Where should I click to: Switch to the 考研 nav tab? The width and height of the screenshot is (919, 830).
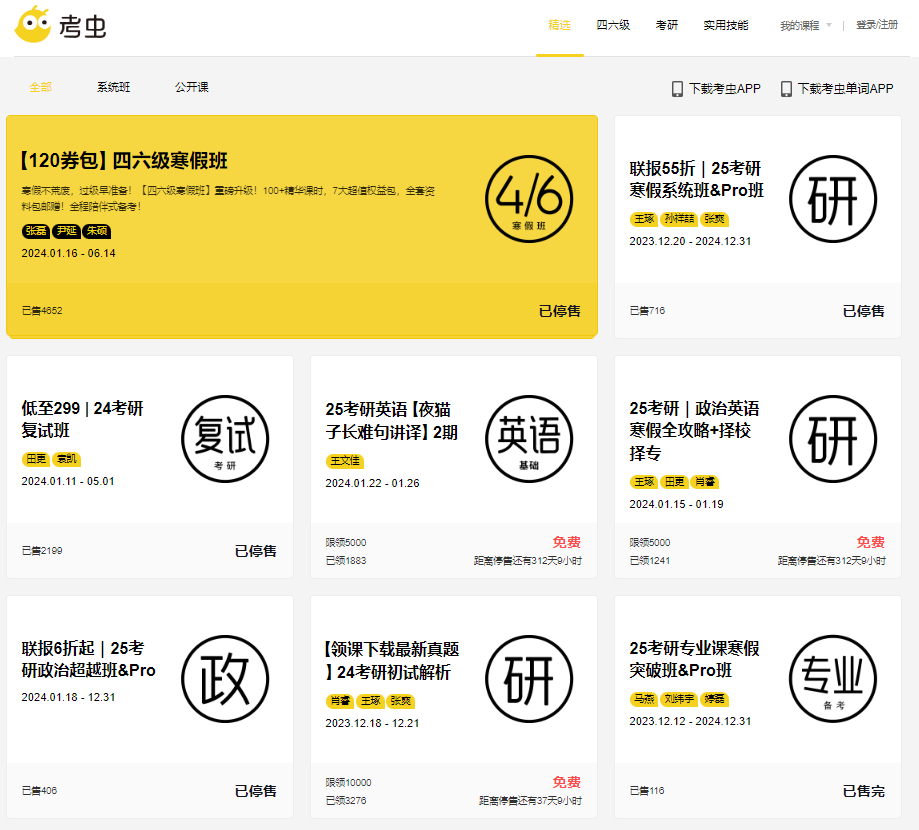(666, 25)
